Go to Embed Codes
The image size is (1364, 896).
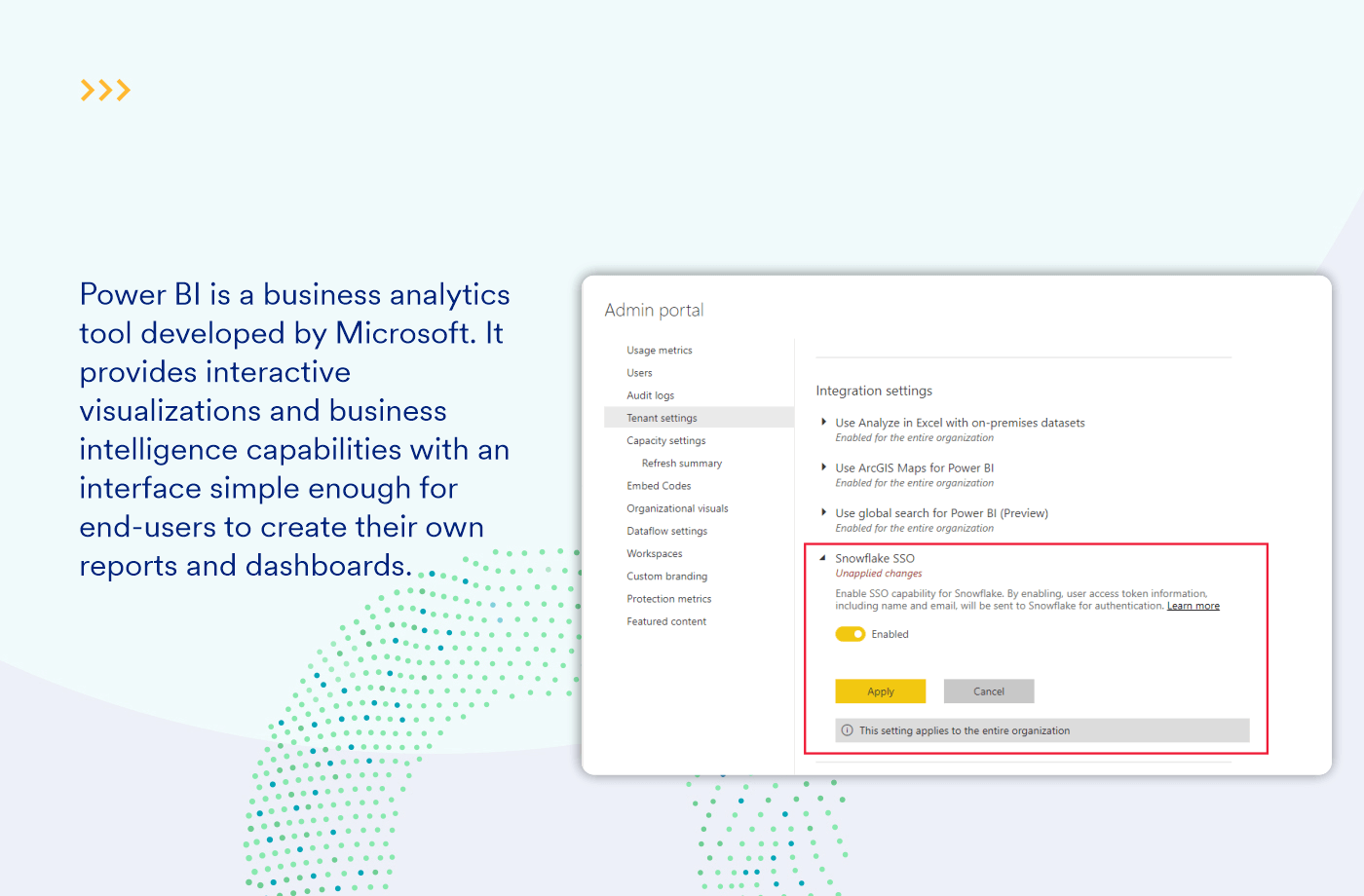659,486
